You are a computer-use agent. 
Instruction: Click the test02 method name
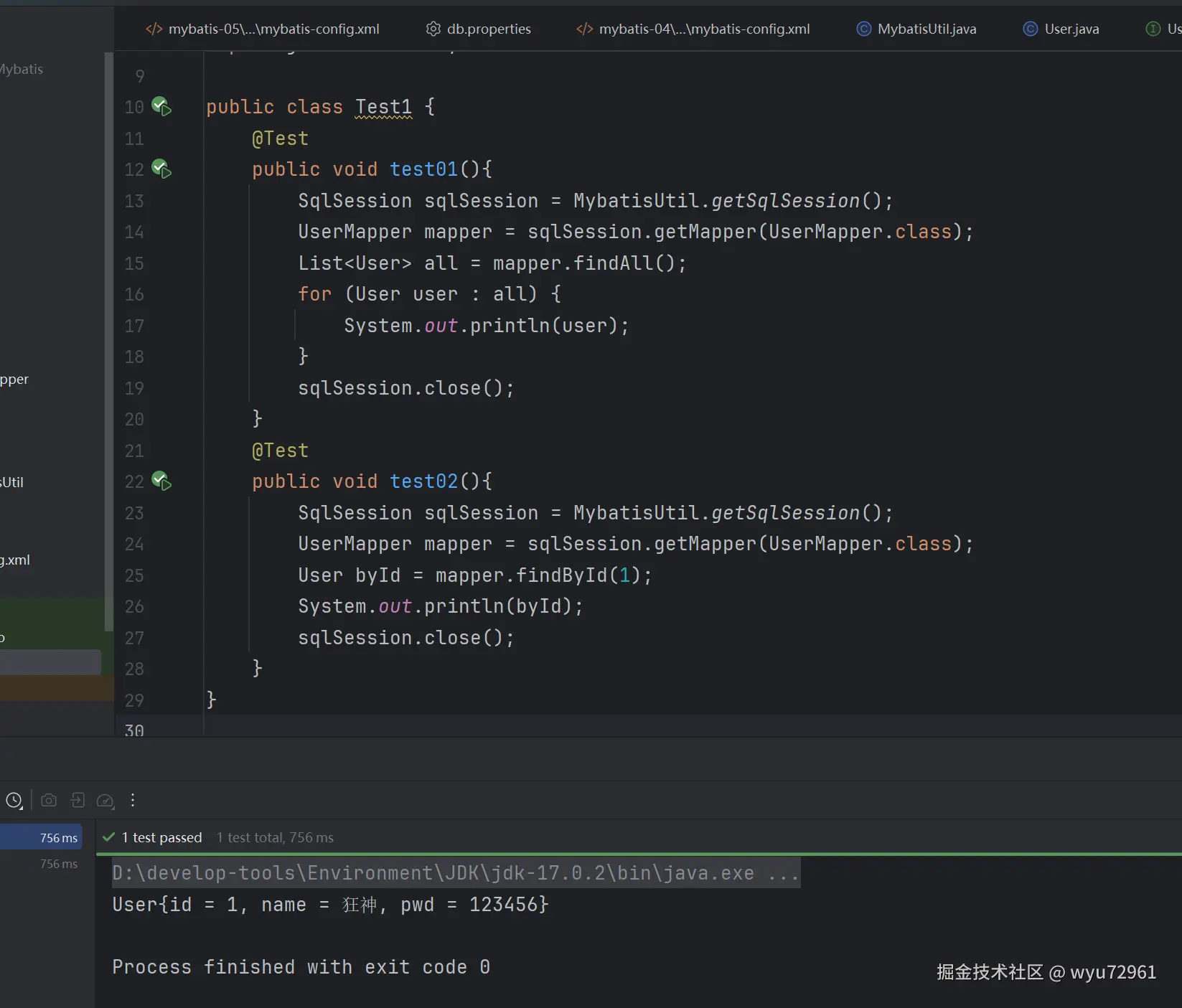(x=424, y=481)
